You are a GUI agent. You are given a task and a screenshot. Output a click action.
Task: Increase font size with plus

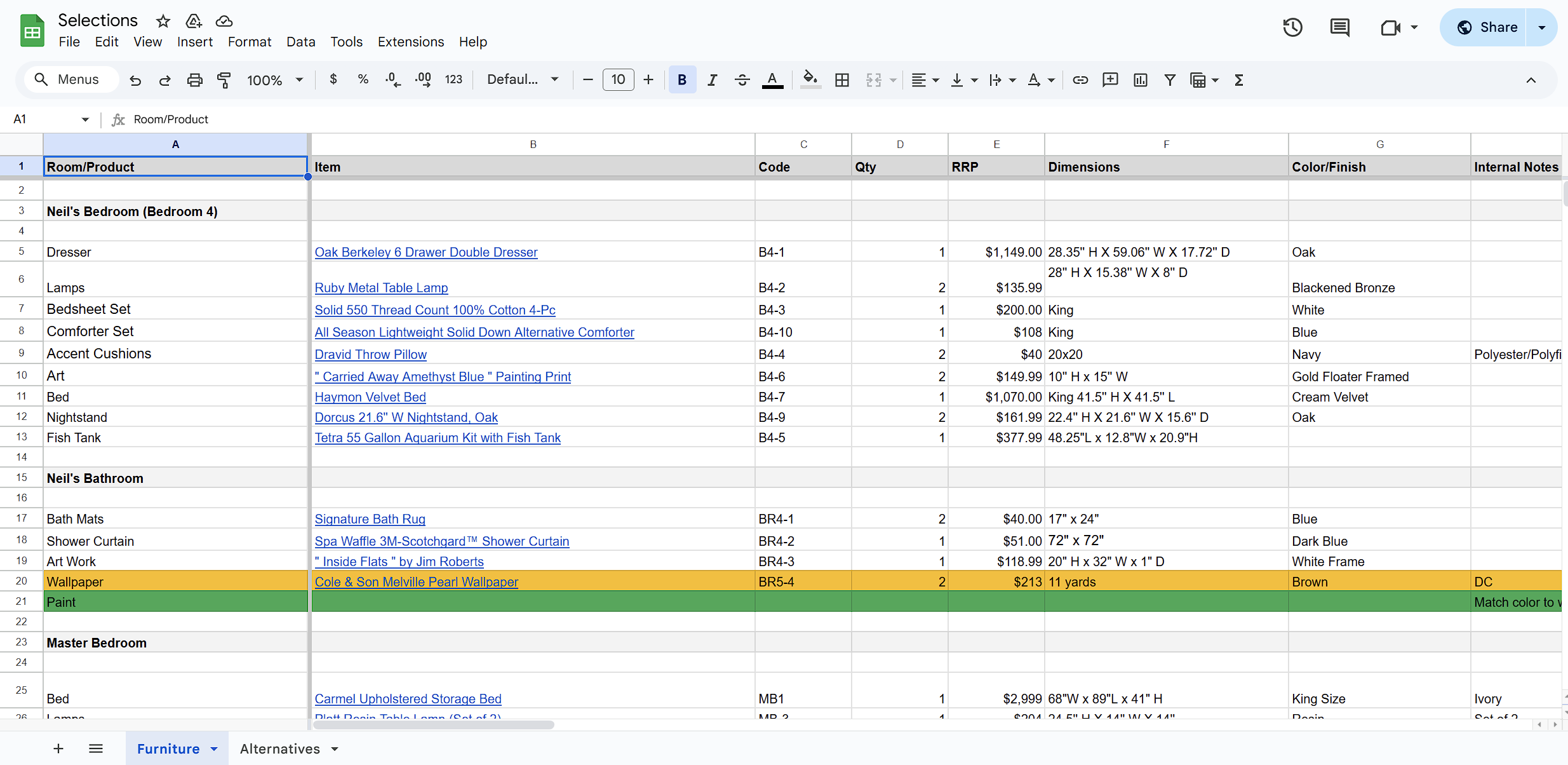[x=648, y=79]
